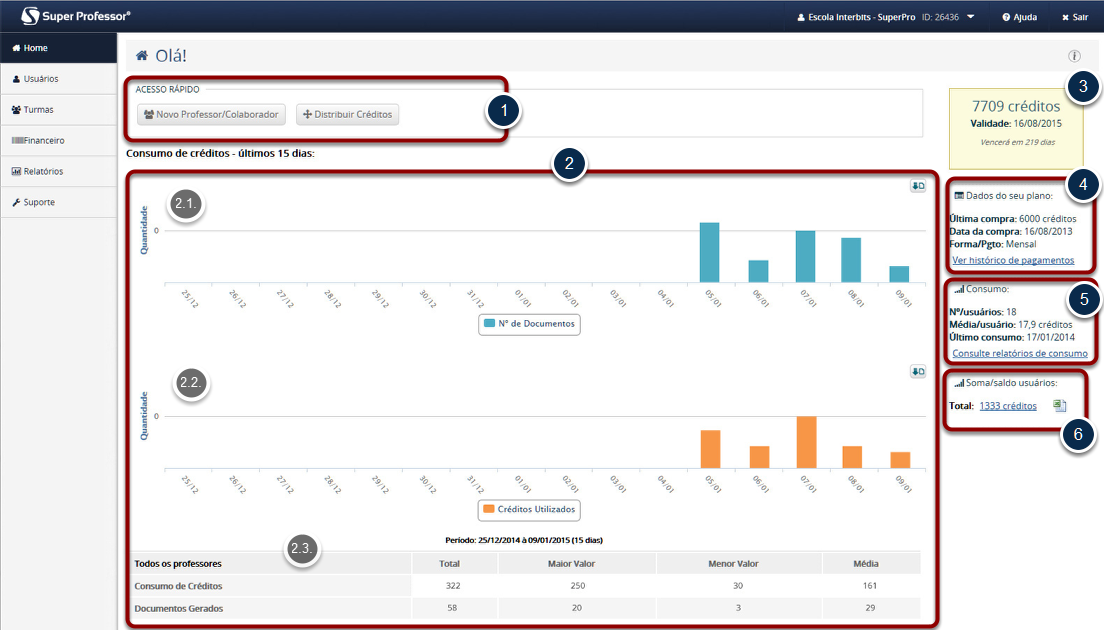This screenshot has height=630, width=1104.
Task: Click the tallest orange bar for 07/01
Action: pos(807,442)
